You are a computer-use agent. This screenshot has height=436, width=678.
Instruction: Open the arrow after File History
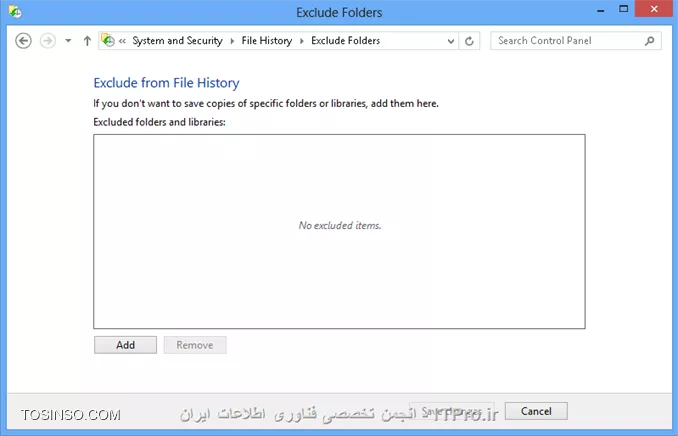tap(302, 41)
